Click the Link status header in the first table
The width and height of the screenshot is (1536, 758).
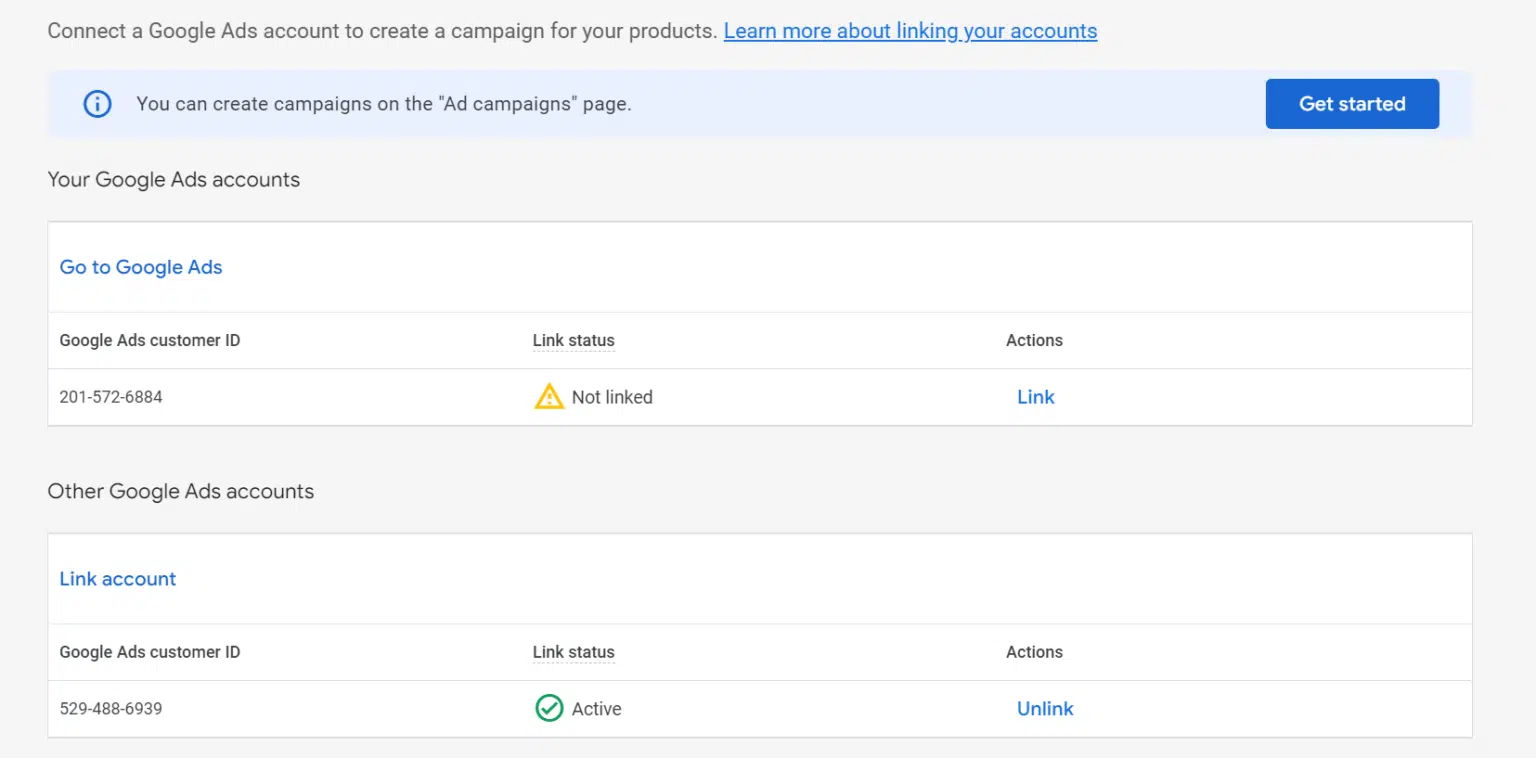point(574,340)
